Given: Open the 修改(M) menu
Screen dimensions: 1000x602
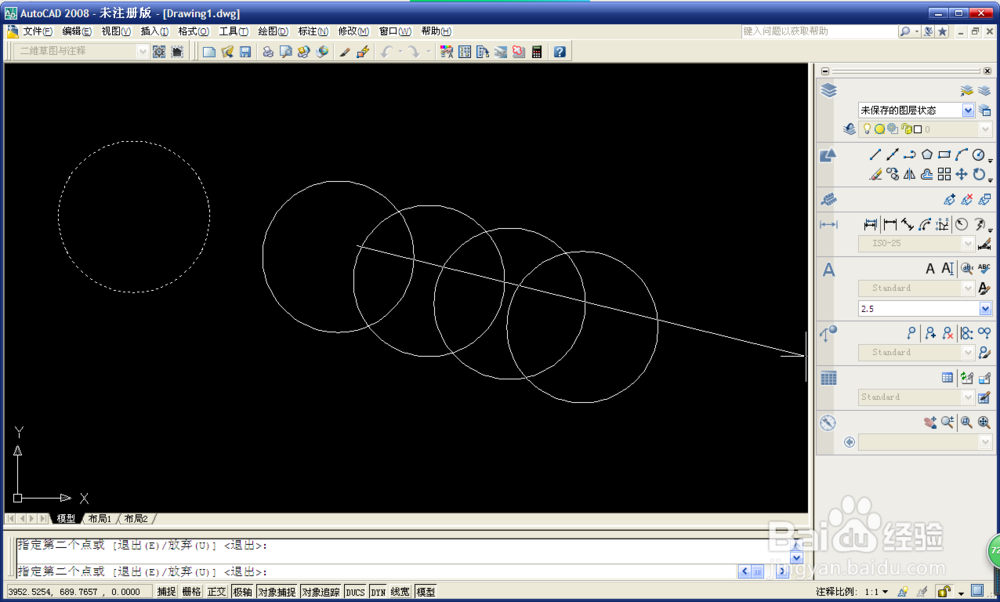Looking at the screenshot, I should [353, 31].
